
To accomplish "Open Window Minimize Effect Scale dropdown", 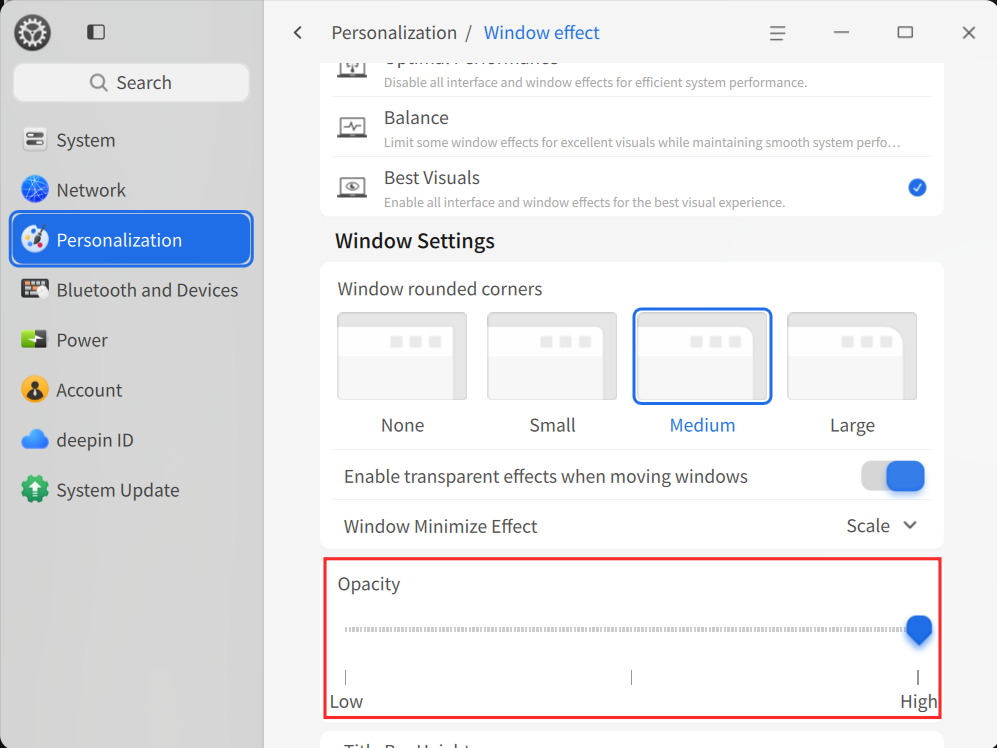I will tap(882, 526).
